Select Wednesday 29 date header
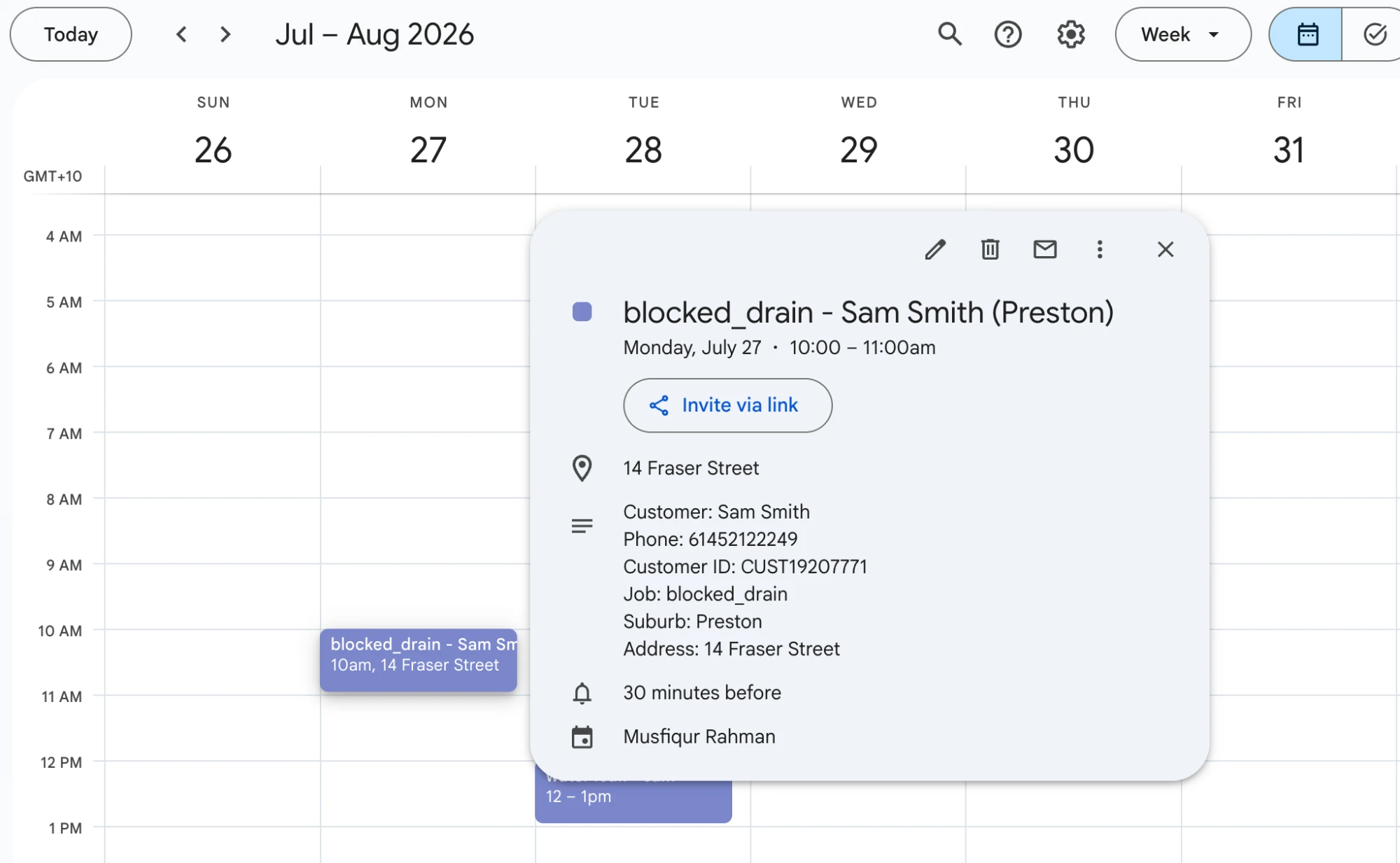The width and height of the screenshot is (1400, 863). point(859,150)
